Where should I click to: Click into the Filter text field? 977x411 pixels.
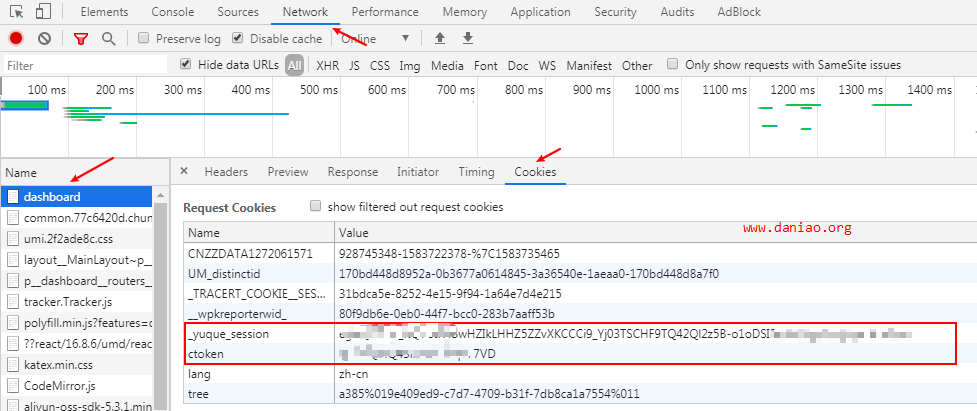click(85, 65)
